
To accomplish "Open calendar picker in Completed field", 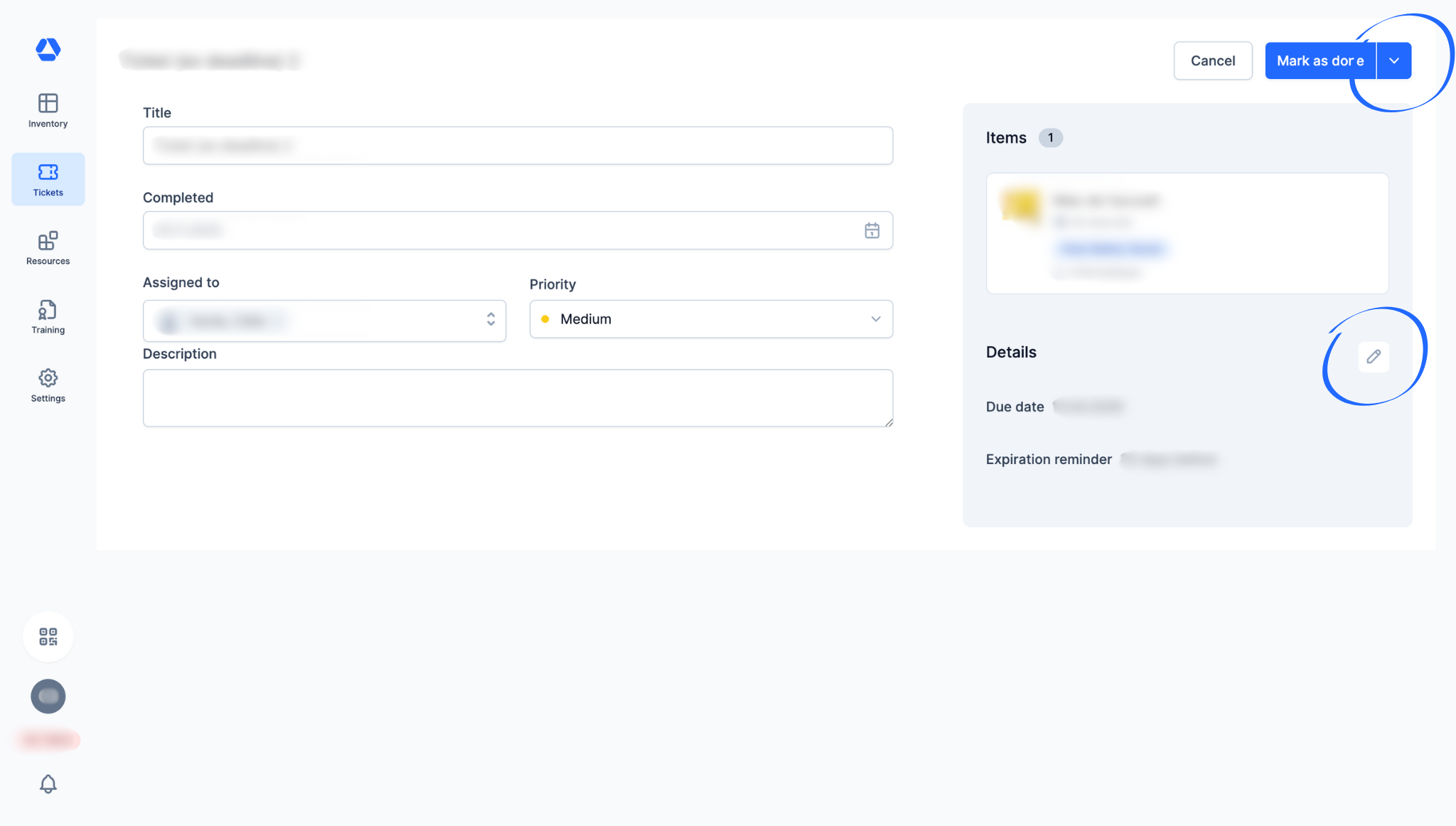I will tap(872, 230).
